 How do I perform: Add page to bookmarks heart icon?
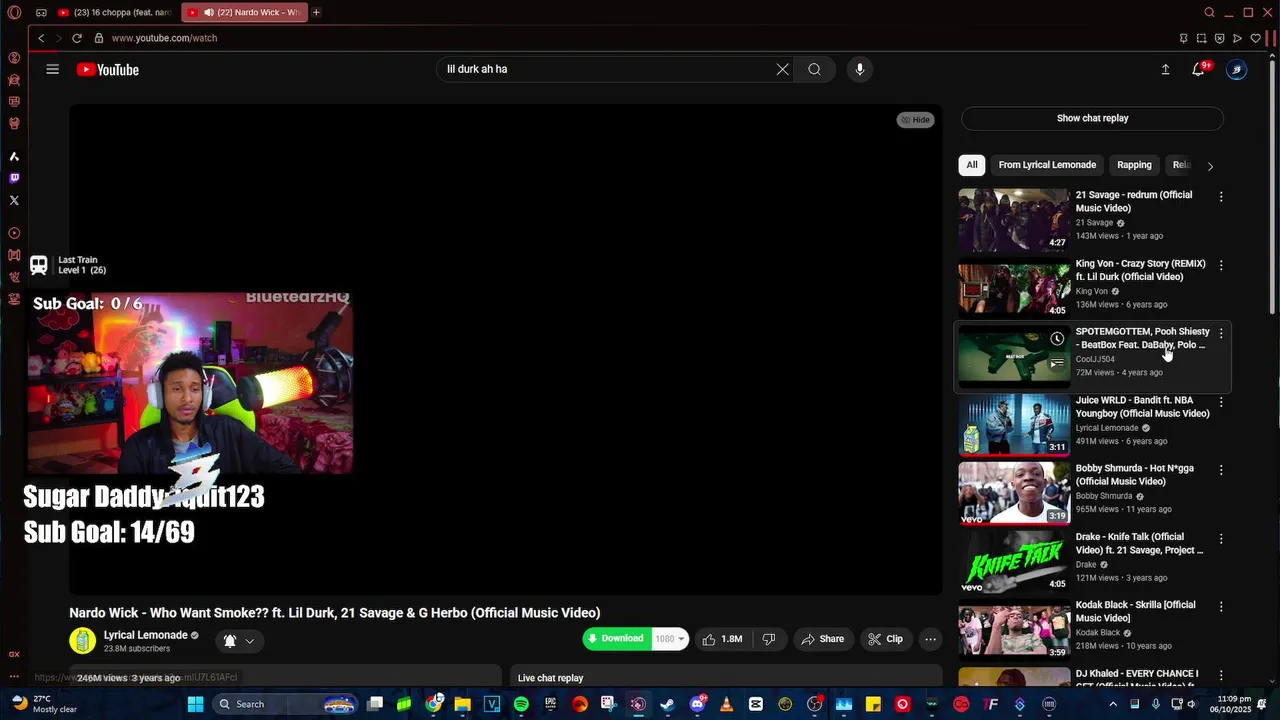(1256, 38)
